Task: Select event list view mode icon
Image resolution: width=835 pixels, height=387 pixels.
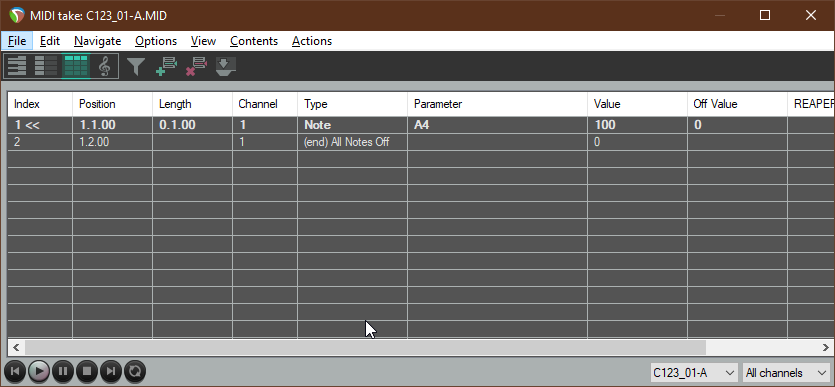Action: [76, 66]
